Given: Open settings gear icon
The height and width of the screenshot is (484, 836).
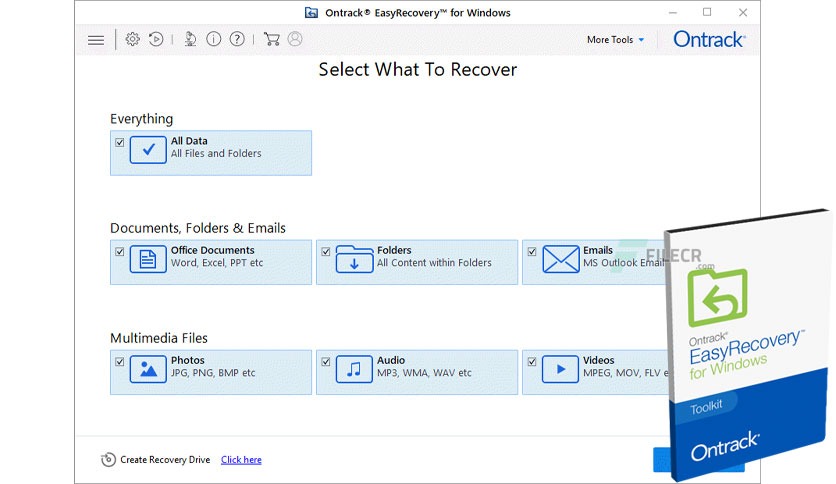Looking at the screenshot, I should coord(132,39).
